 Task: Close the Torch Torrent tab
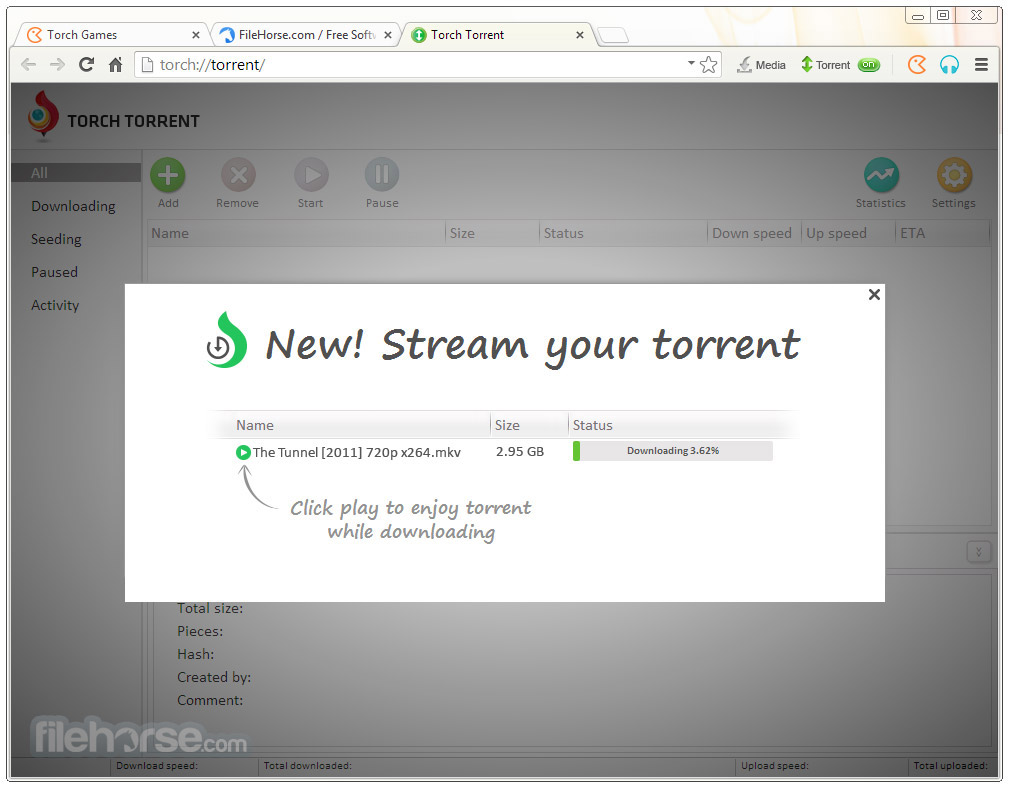coord(580,35)
